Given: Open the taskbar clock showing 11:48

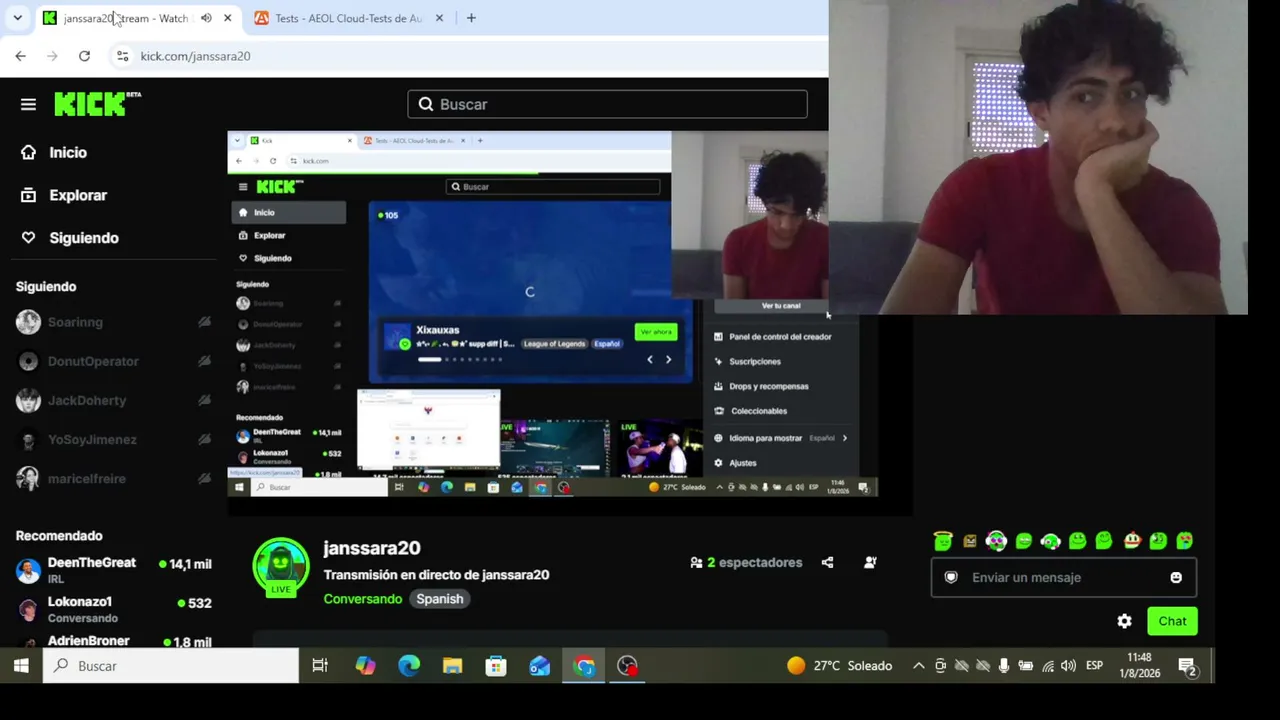Looking at the screenshot, I should point(1139,666).
